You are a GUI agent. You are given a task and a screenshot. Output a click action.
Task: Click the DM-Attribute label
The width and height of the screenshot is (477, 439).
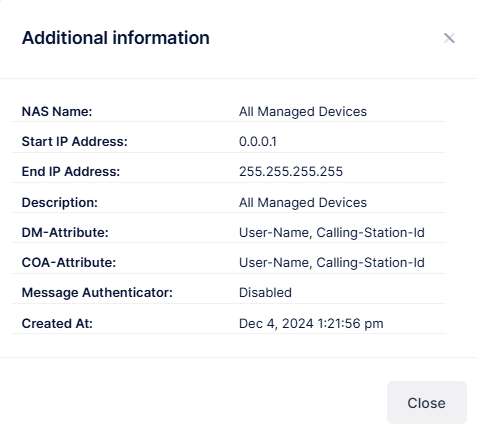coord(65,232)
